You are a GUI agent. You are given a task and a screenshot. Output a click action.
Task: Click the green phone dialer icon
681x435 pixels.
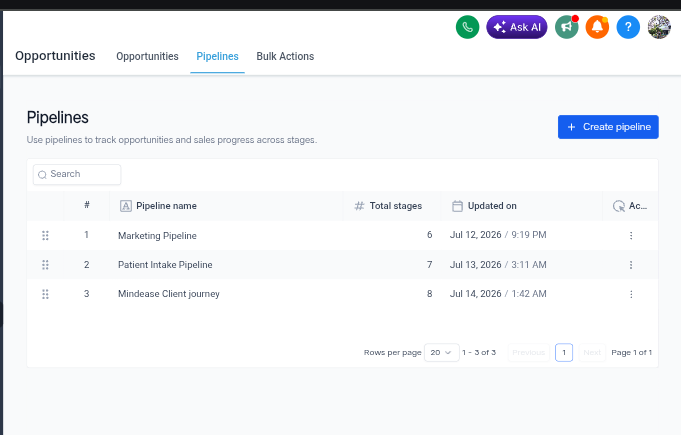(467, 27)
